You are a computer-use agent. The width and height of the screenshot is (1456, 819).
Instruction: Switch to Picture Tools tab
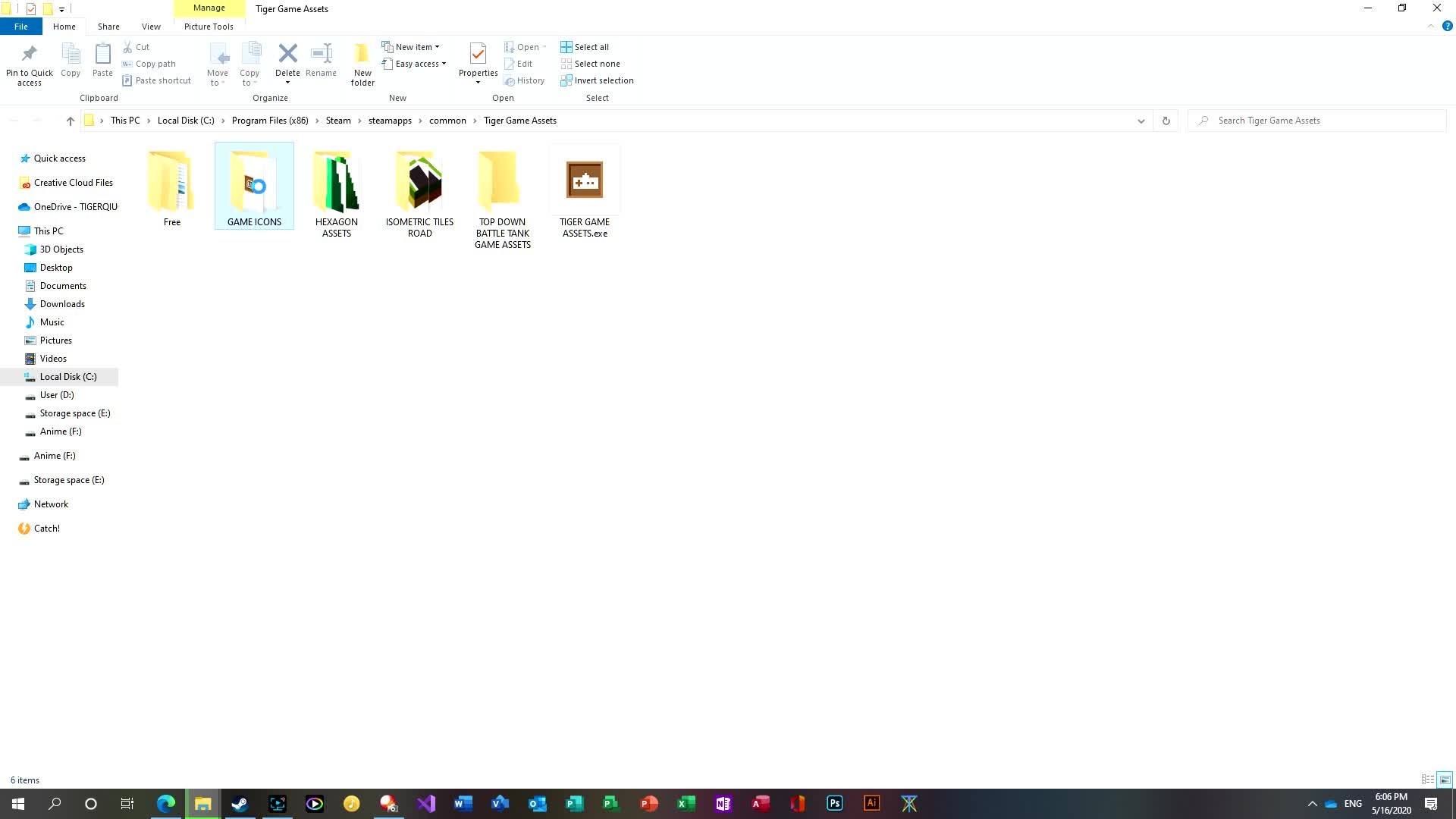coord(209,27)
